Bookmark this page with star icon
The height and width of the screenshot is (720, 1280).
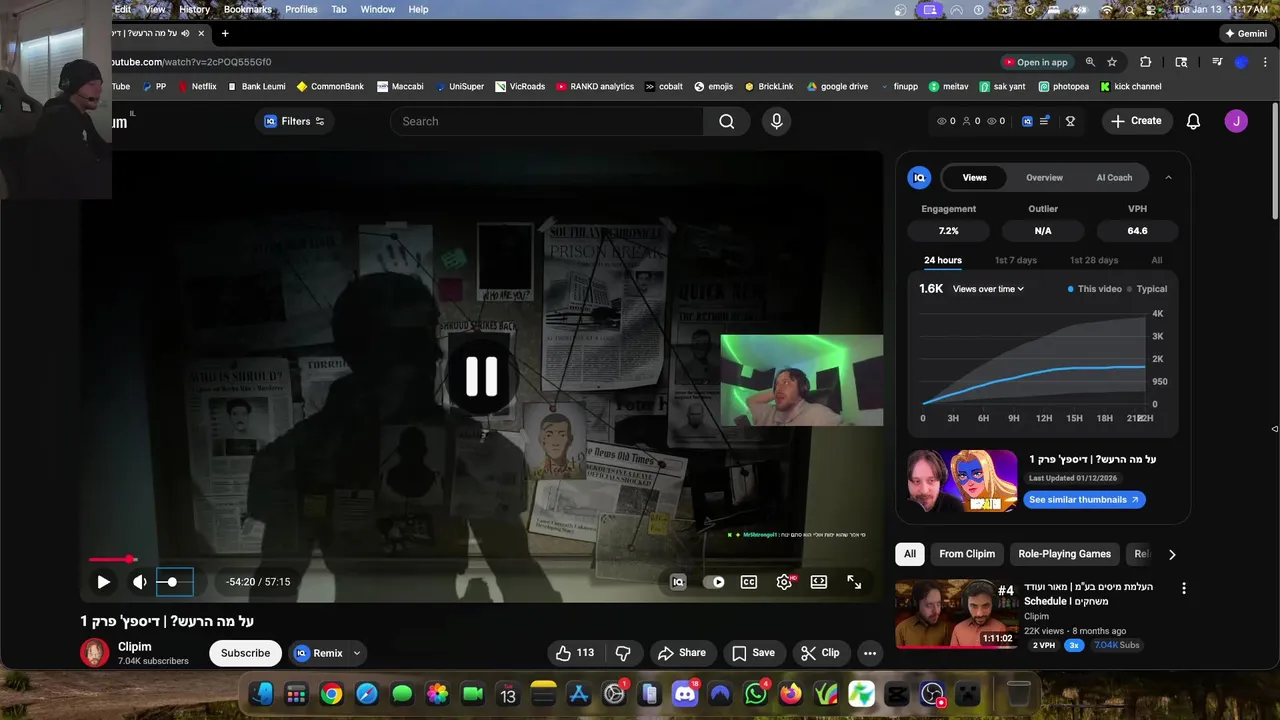click(x=1112, y=62)
